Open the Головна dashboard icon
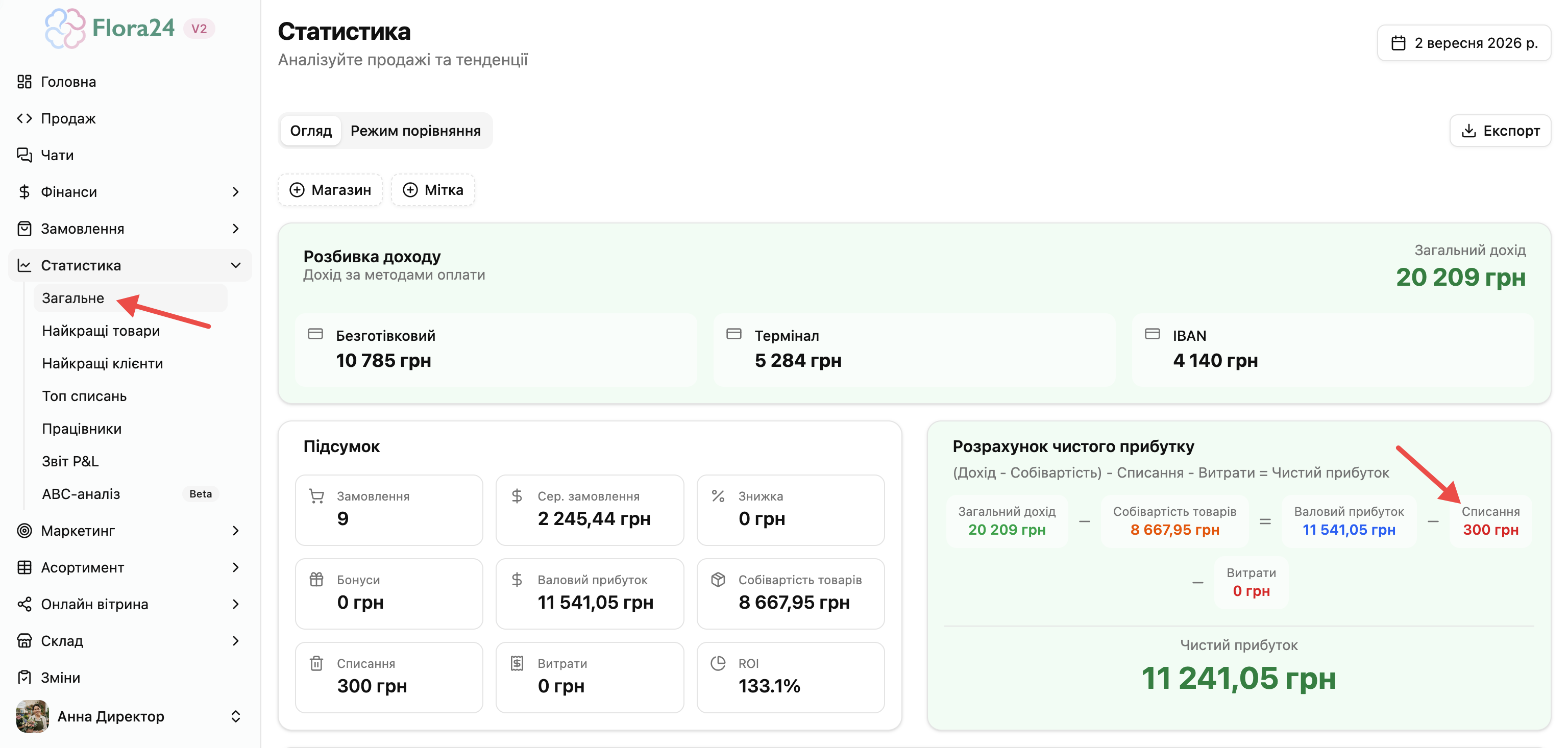Image resolution: width=1568 pixels, height=748 pixels. (x=24, y=82)
